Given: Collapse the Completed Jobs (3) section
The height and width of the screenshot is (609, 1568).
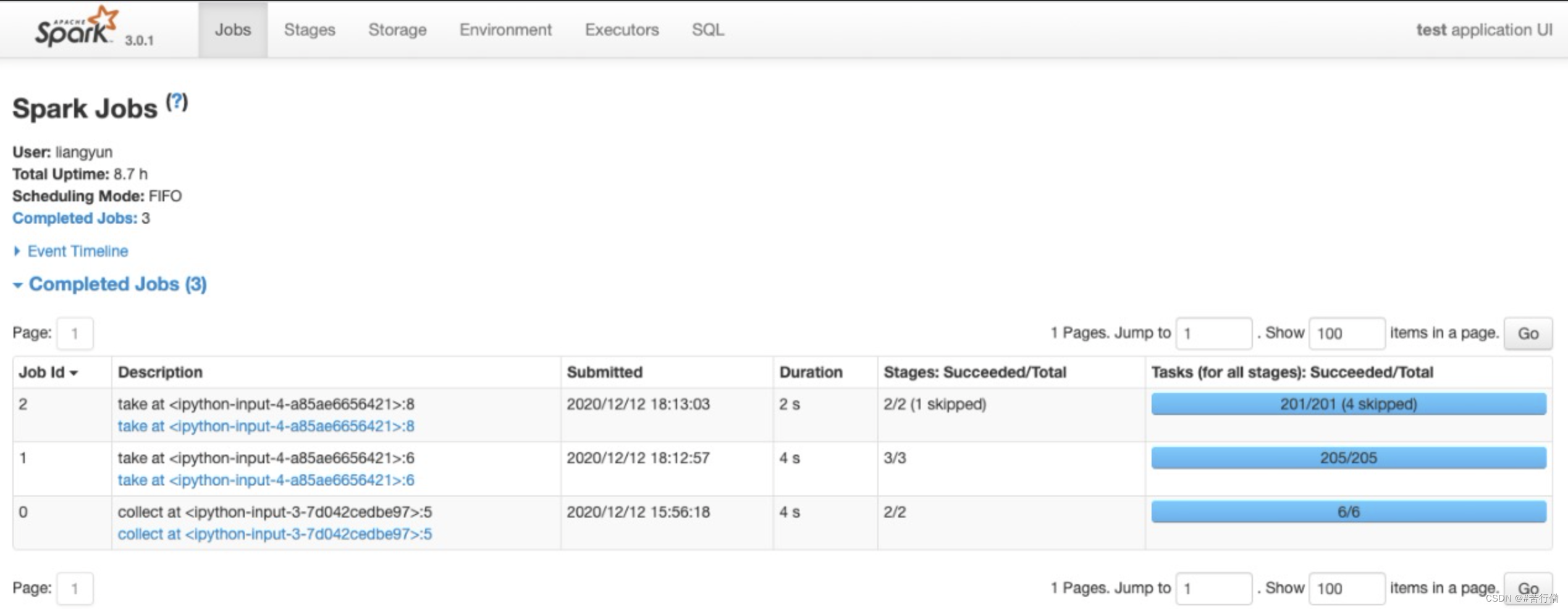Looking at the screenshot, I should coord(110,284).
